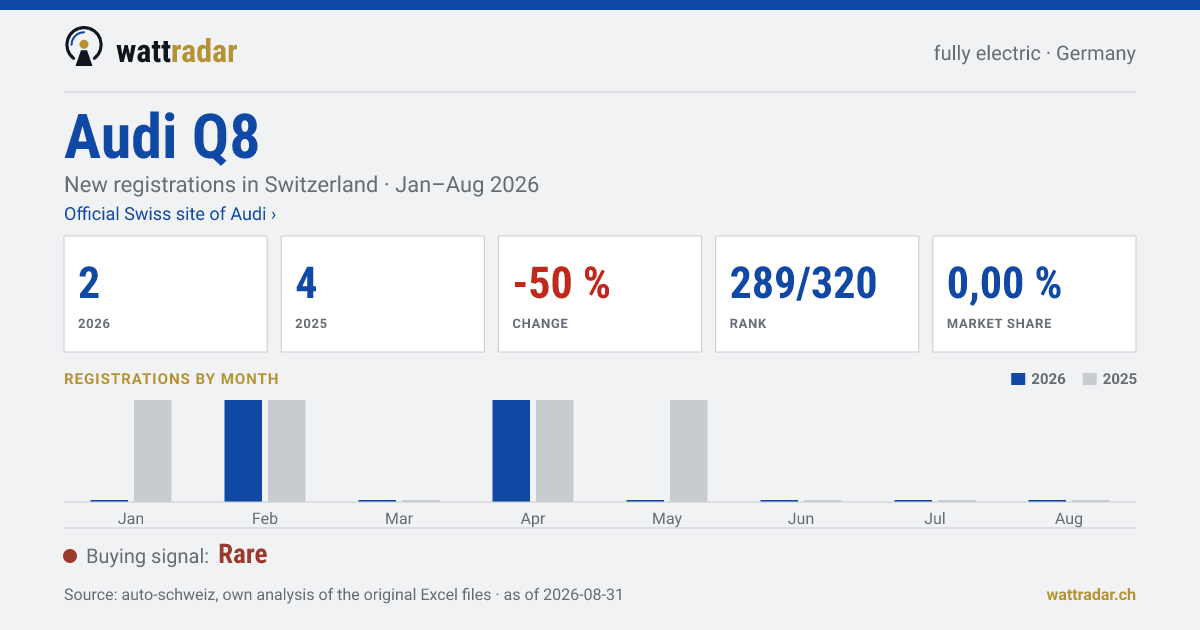Select the 2026 registrations stat card
The image size is (1200, 630).
pos(166,294)
